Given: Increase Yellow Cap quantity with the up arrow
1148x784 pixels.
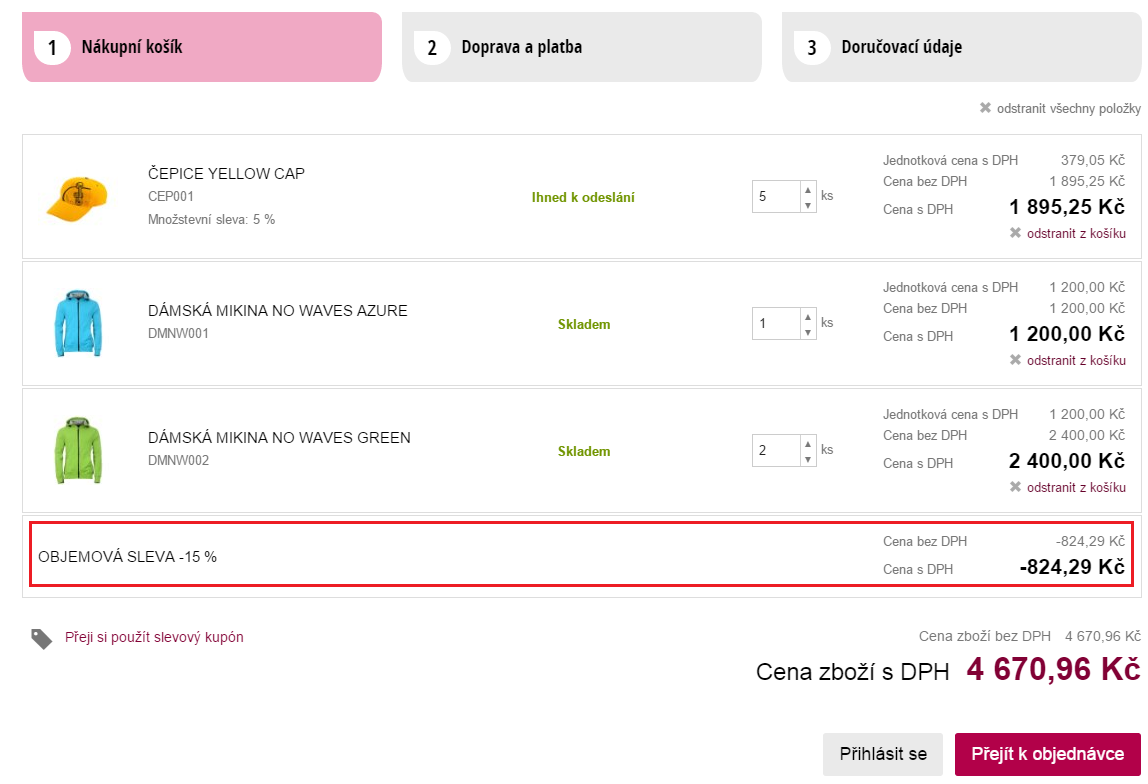Looking at the screenshot, I should (808, 190).
